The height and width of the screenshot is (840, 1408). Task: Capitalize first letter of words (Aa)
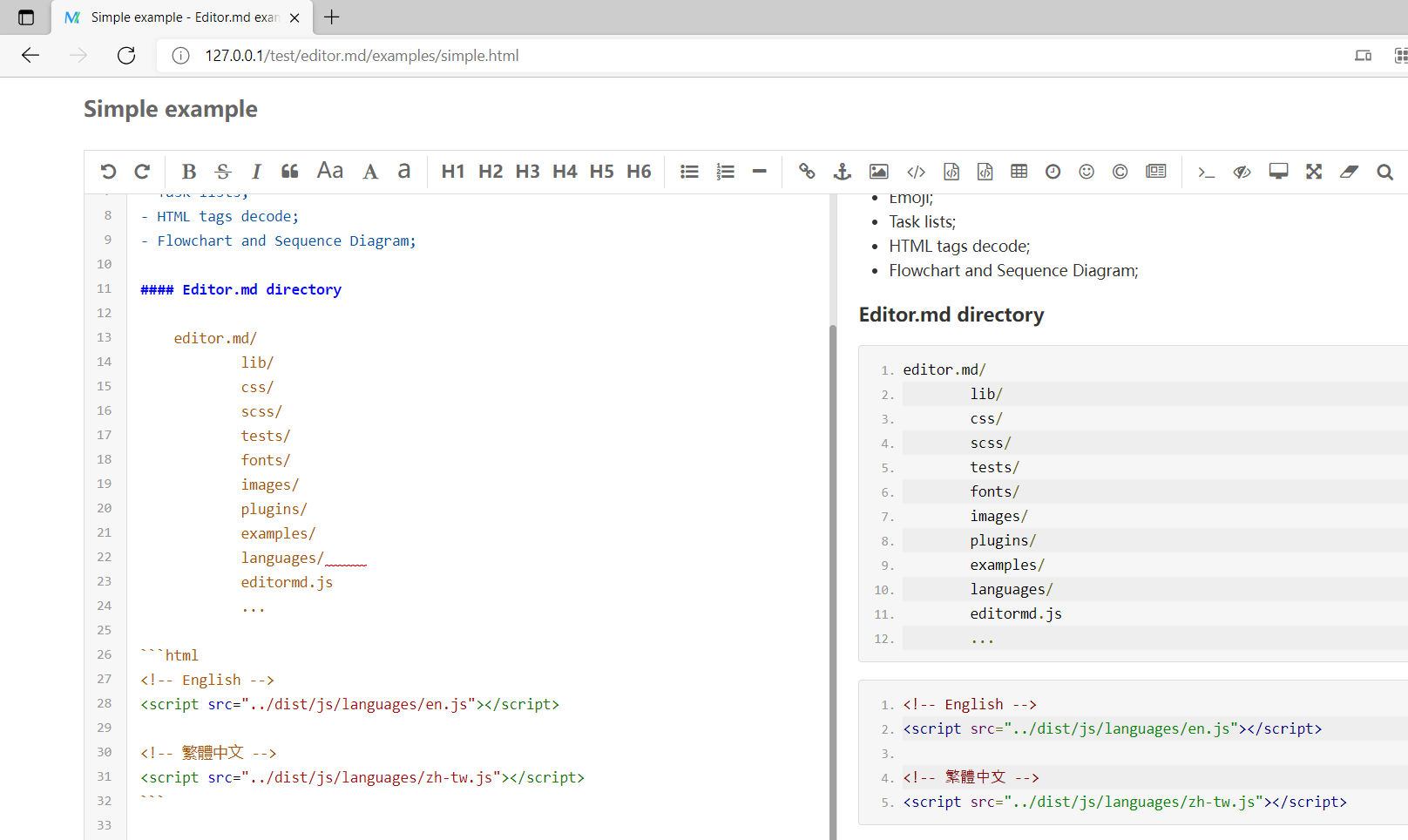(x=330, y=171)
